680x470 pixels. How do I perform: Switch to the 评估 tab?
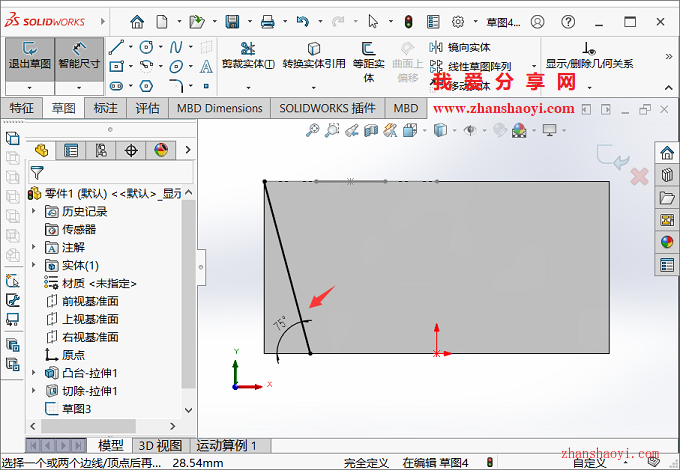tap(147, 108)
